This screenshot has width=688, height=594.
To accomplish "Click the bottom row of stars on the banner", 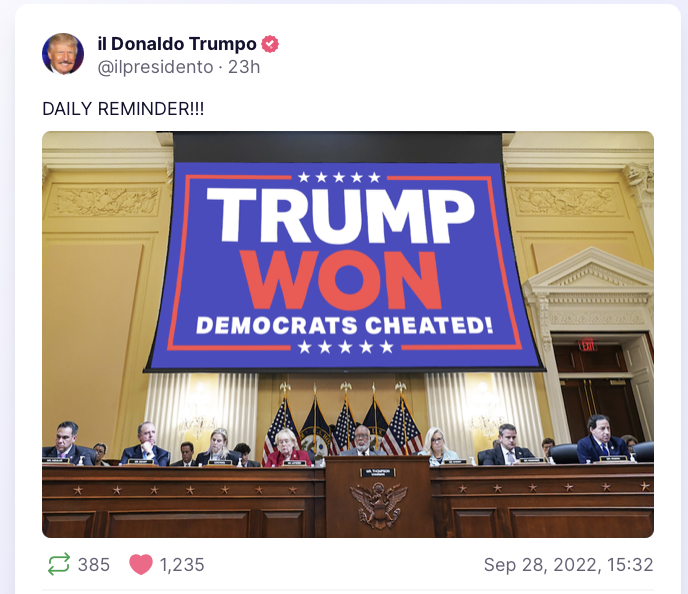I will [x=345, y=347].
